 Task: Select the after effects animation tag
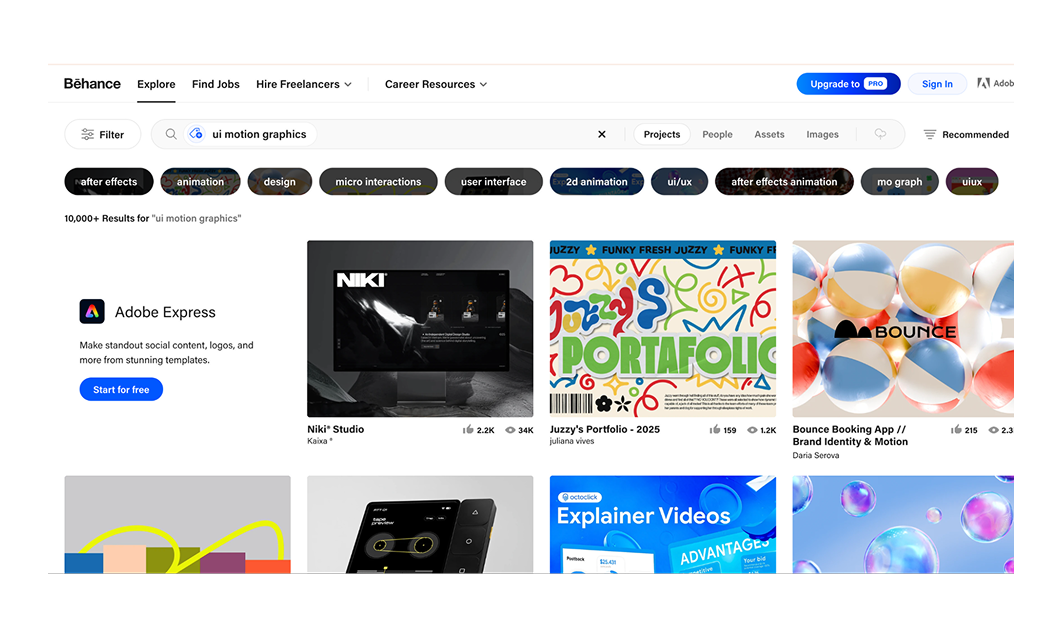[x=784, y=181]
